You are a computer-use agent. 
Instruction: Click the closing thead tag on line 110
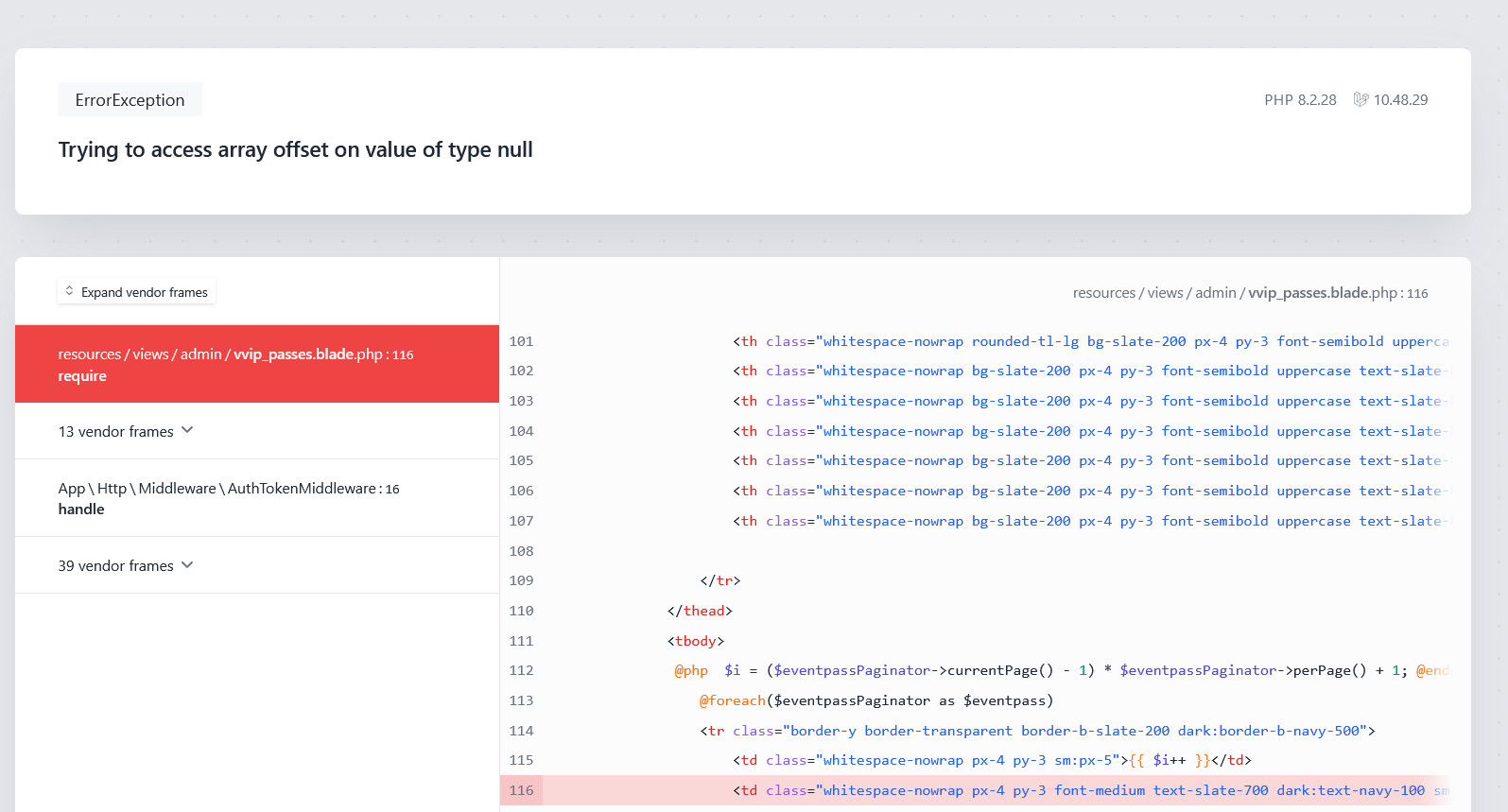(700, 611)
